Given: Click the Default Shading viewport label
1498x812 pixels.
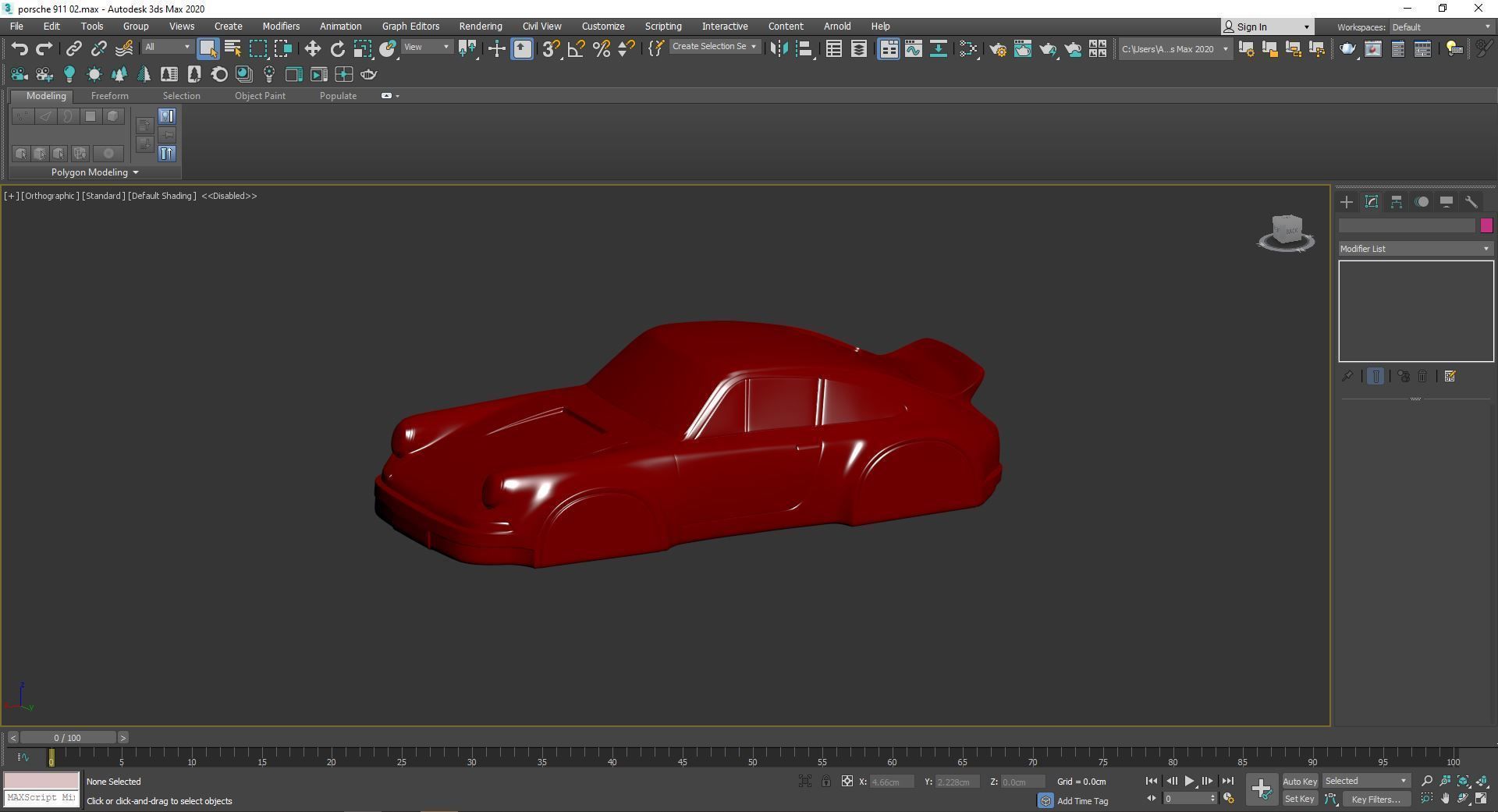Looking at the screenshot, I should tap(162, 196).
